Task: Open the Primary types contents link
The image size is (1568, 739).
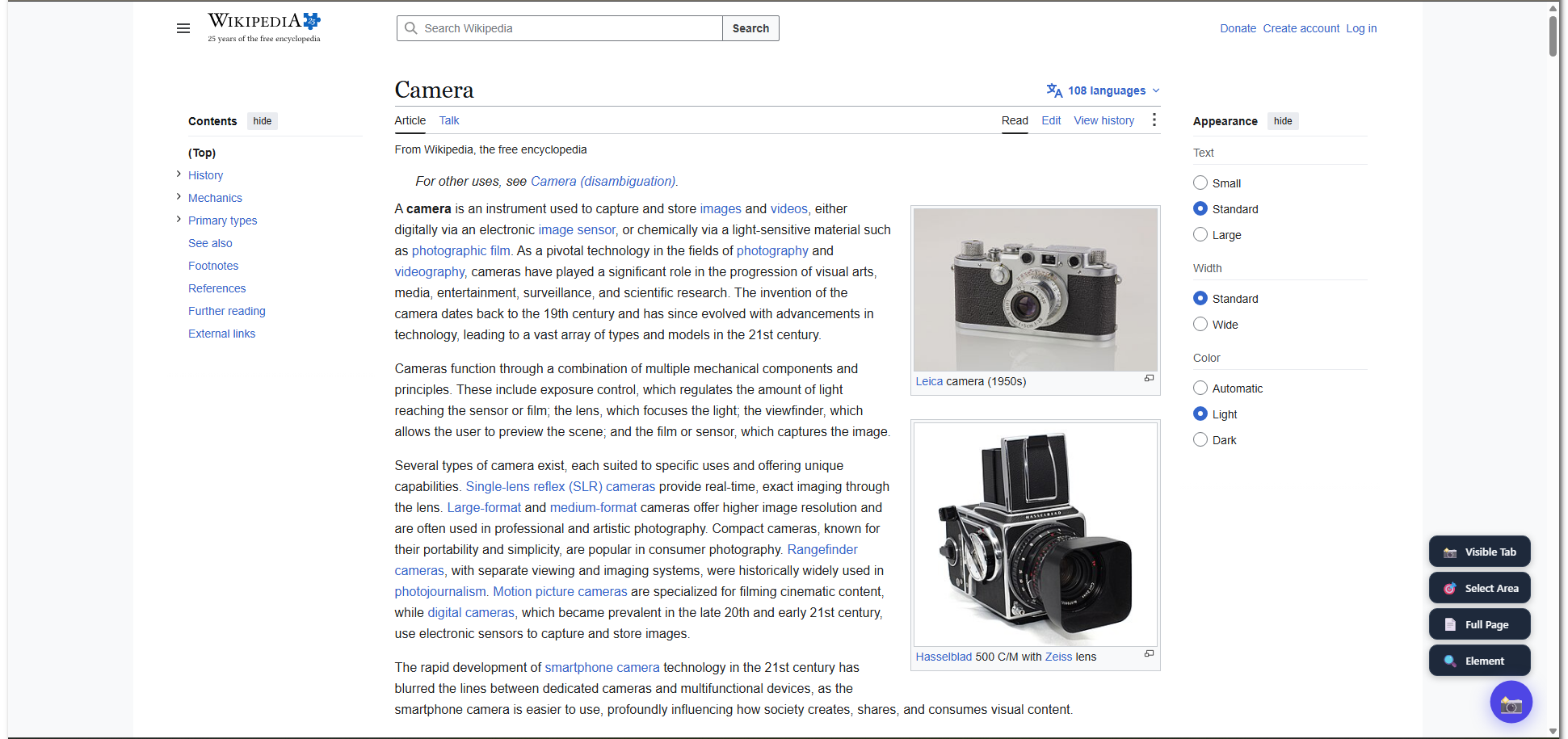Action: [x=222, y=220]
